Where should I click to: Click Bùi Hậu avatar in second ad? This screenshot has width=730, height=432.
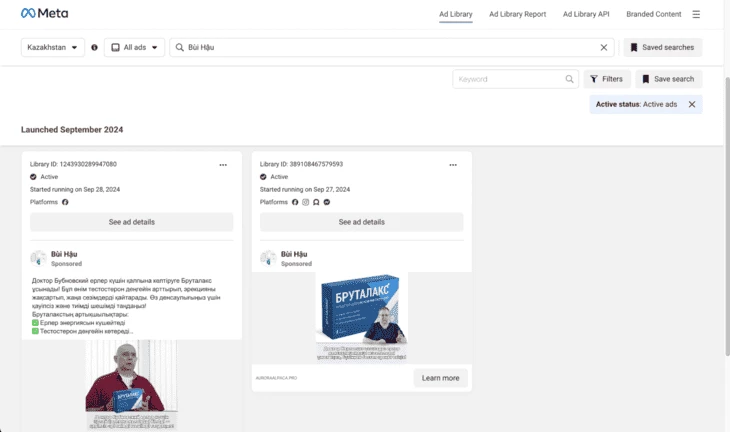pyautogui.click(x=268, y=258)
